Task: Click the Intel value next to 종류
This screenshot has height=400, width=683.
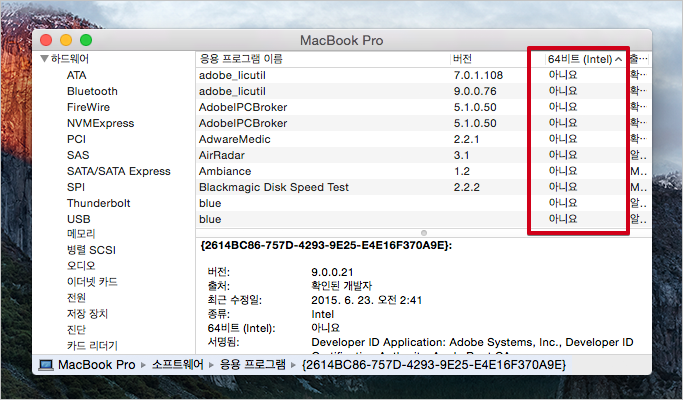Action: click(x=322, y=314)
